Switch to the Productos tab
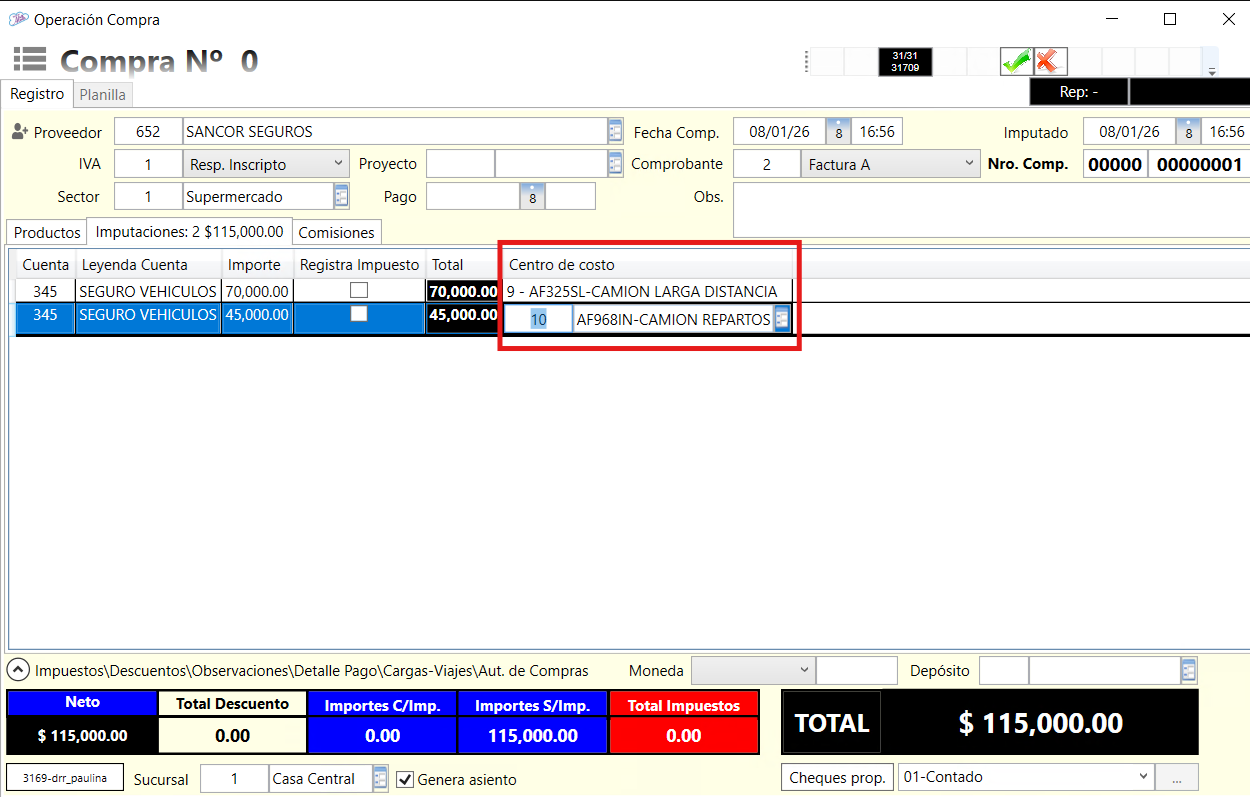The image size is (1250, 797). tap(47, 232)
